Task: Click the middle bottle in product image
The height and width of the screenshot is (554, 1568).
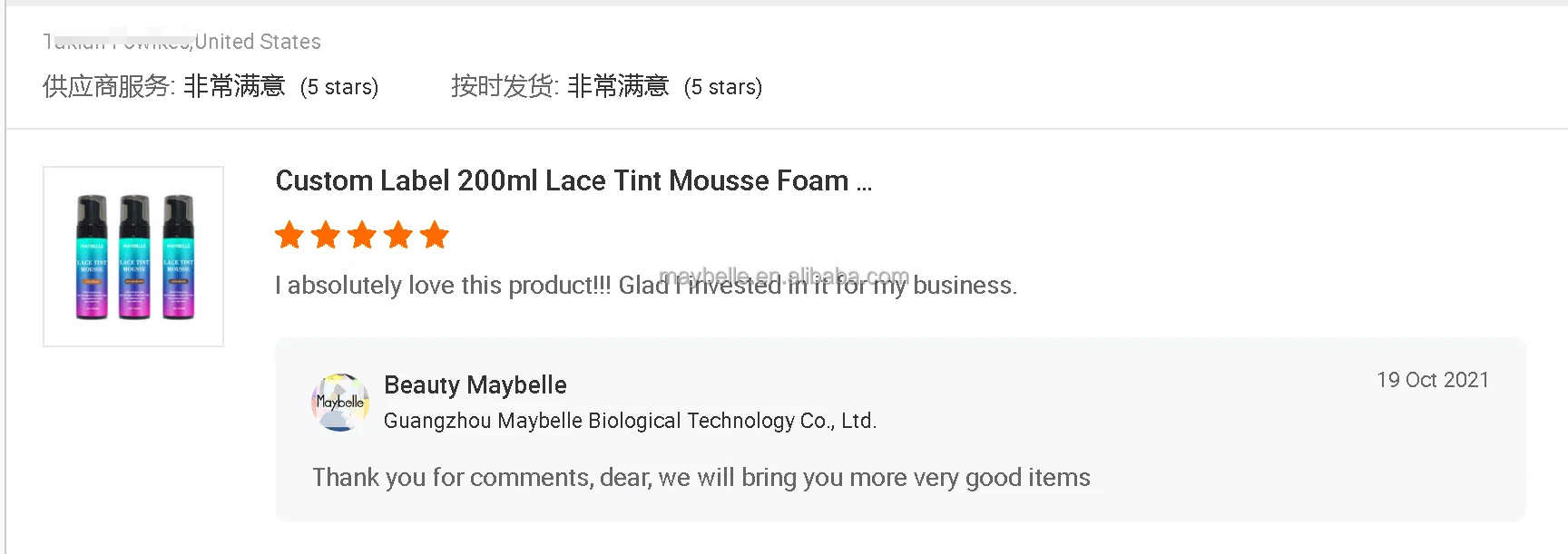Action: tap(134, 257)
